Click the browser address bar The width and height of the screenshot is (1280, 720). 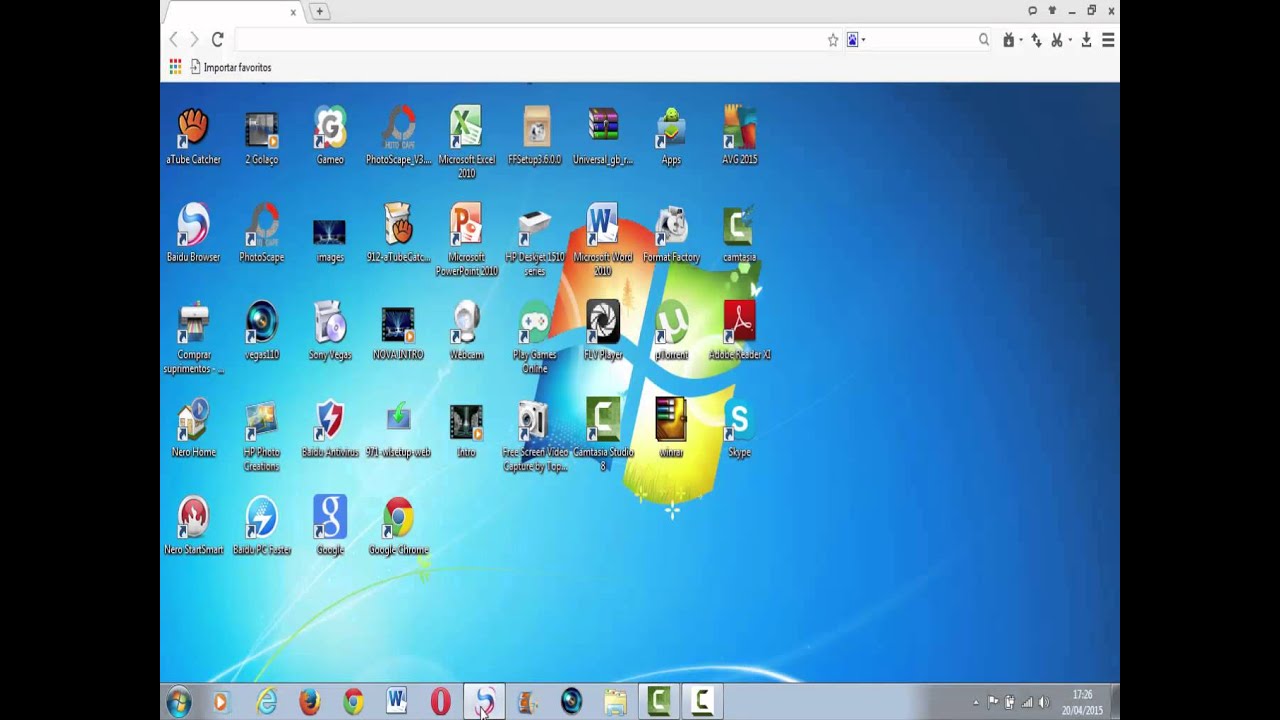[528, 40]
